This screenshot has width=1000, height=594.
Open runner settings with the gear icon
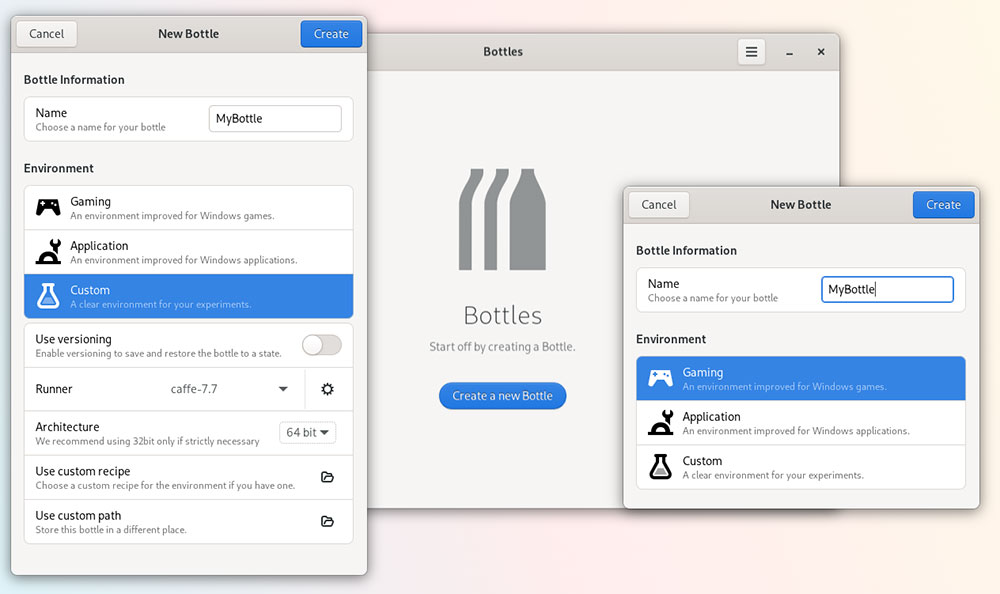tap(327, 389)
